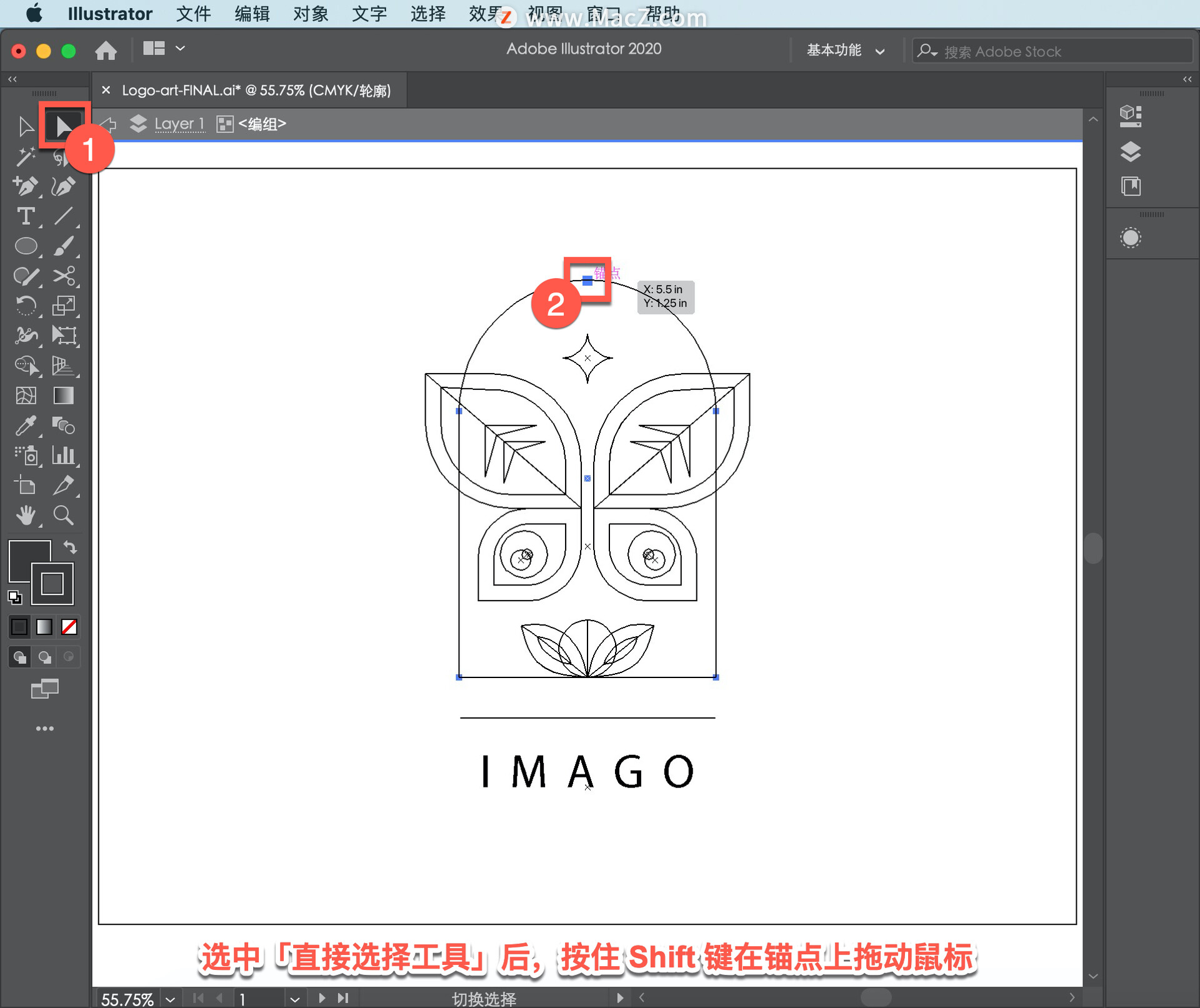
Task: Select the Column Graph tool
Action: coord(63,455)
